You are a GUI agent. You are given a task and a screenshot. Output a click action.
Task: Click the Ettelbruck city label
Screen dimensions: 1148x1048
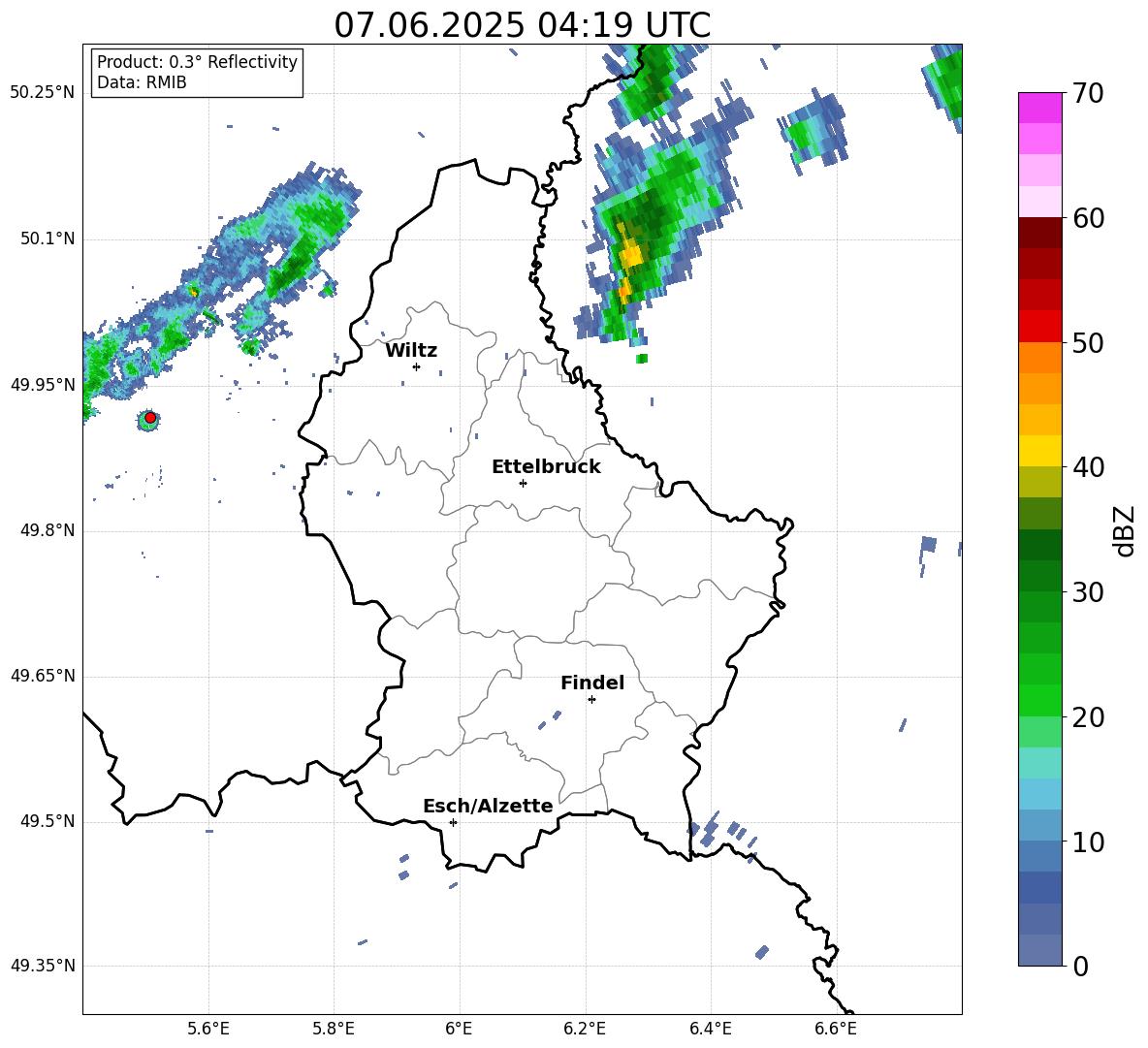click(546, 467)
